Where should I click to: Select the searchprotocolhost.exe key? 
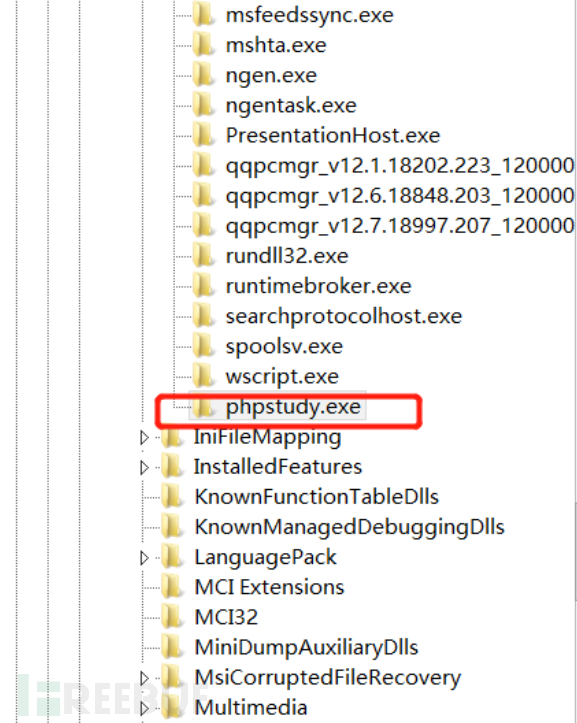click(x=344, y=317)
